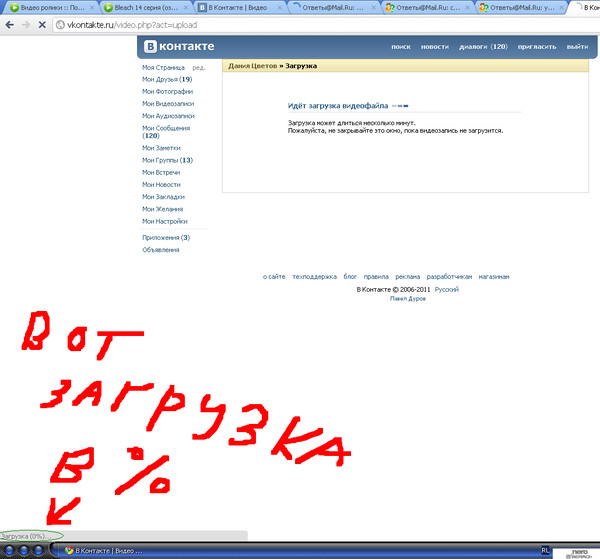Viewport: 600px width, 559px height.
Task: Click the browser forward arrow
Action: point(26,25)
